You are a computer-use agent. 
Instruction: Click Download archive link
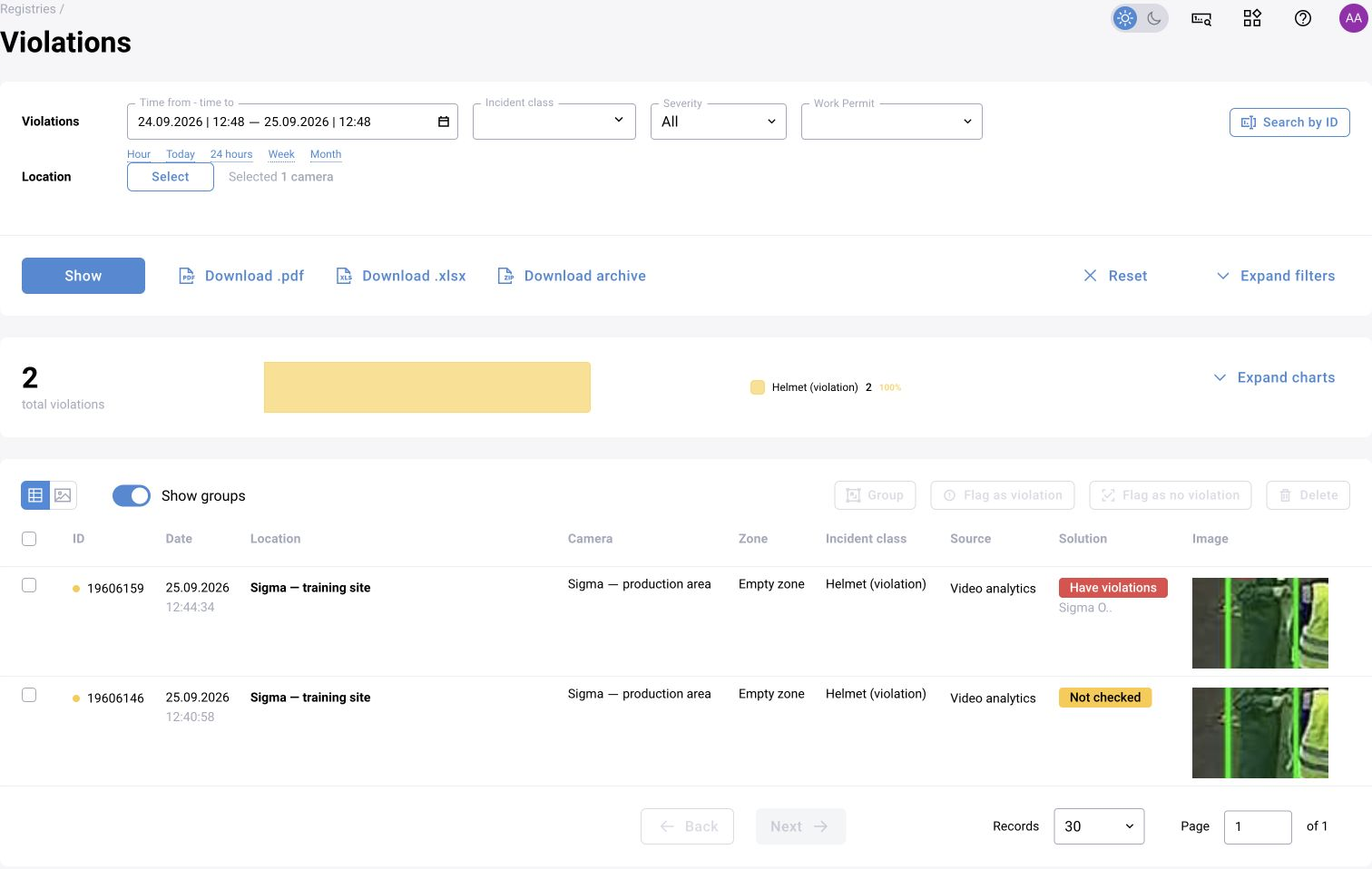pos(572,276)
